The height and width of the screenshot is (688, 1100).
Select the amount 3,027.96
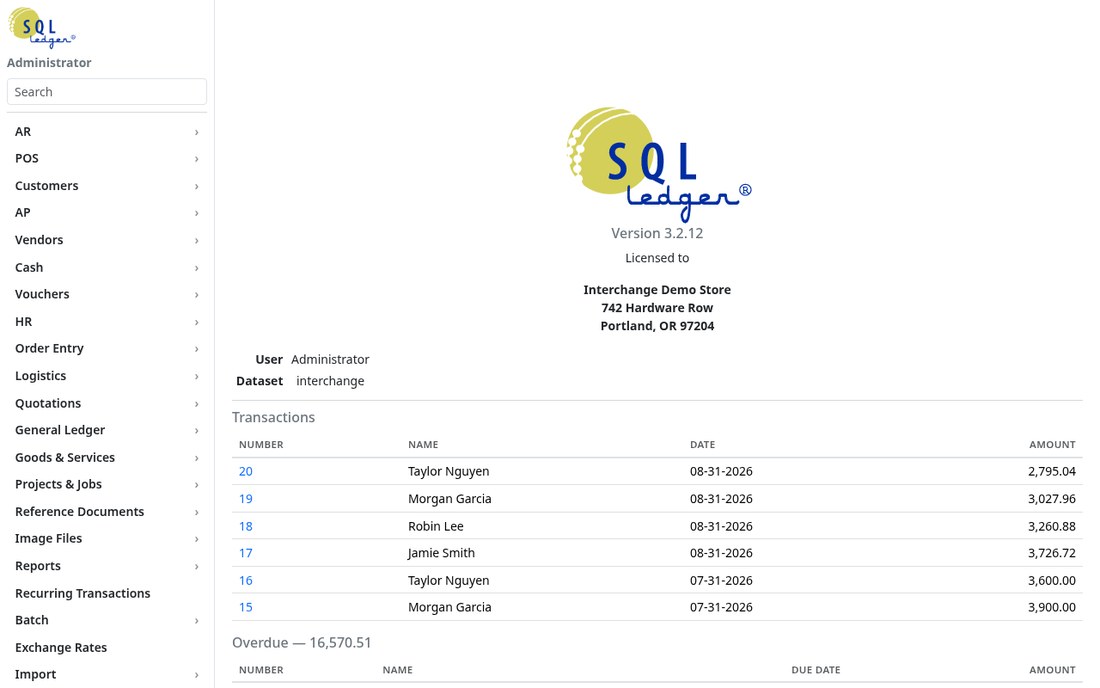1052,499
